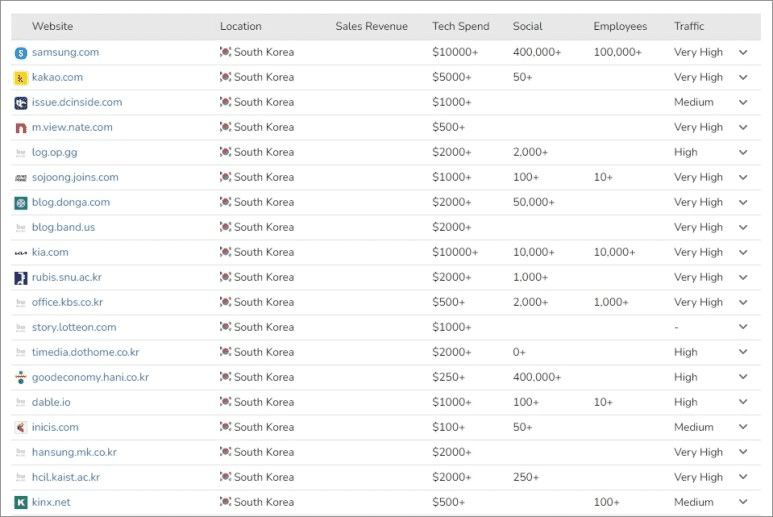
Task: Open the story.lotteon.com link
Action: click(x=74, y=327)
